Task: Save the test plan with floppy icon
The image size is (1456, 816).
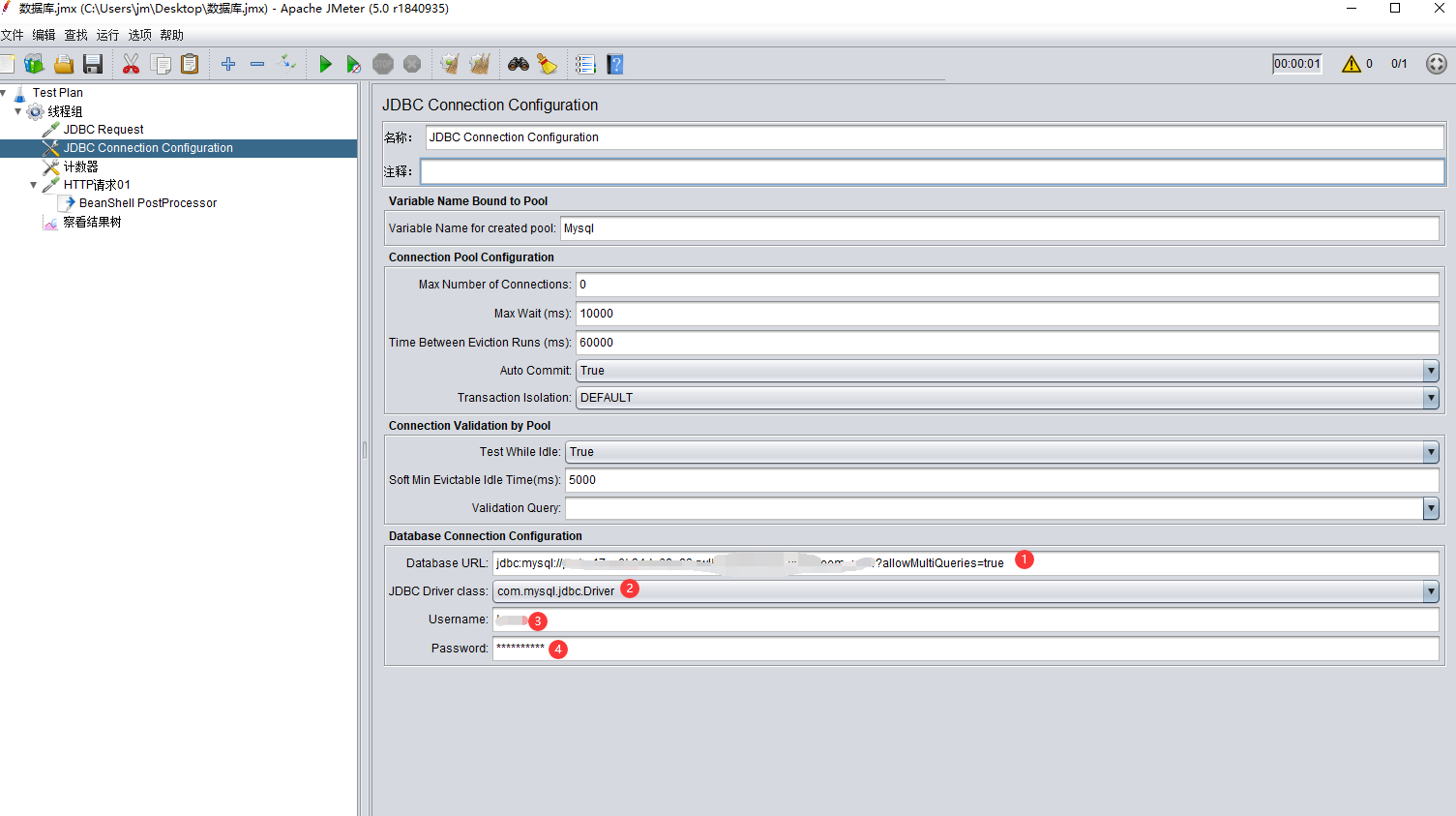Action: point(93,64)
